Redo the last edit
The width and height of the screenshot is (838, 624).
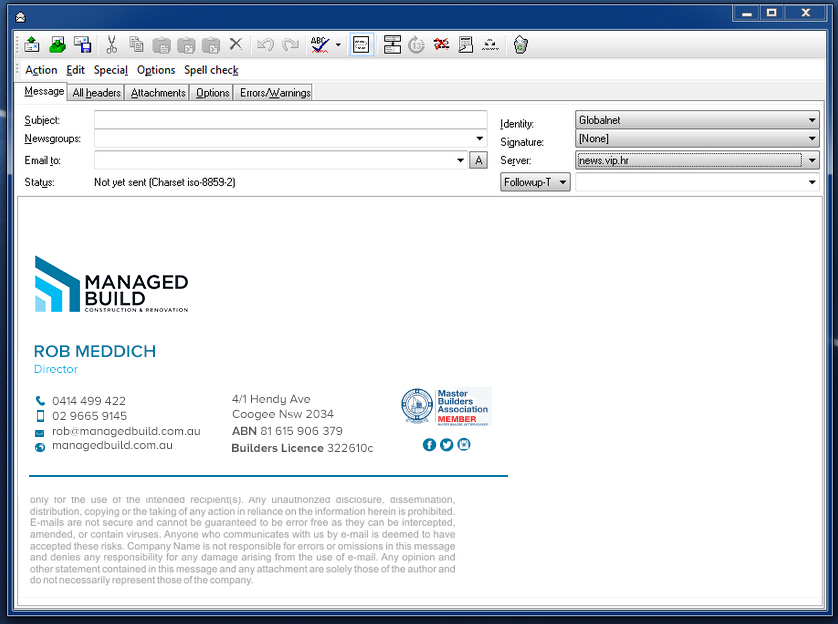point(291,45)
